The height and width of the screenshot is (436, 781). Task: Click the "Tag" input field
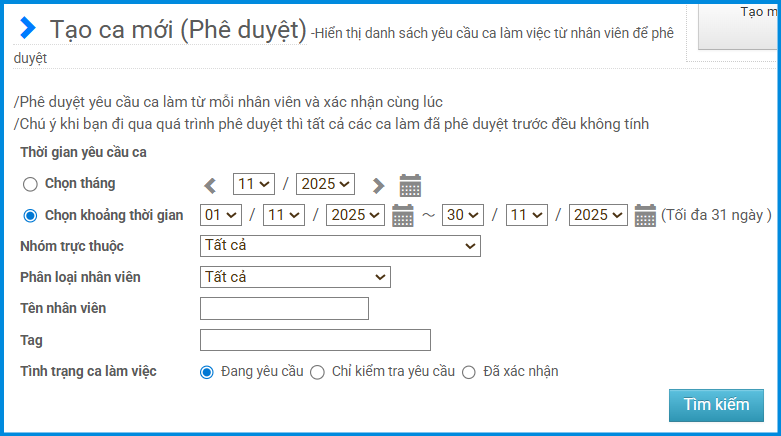click(x=315, y=340)
